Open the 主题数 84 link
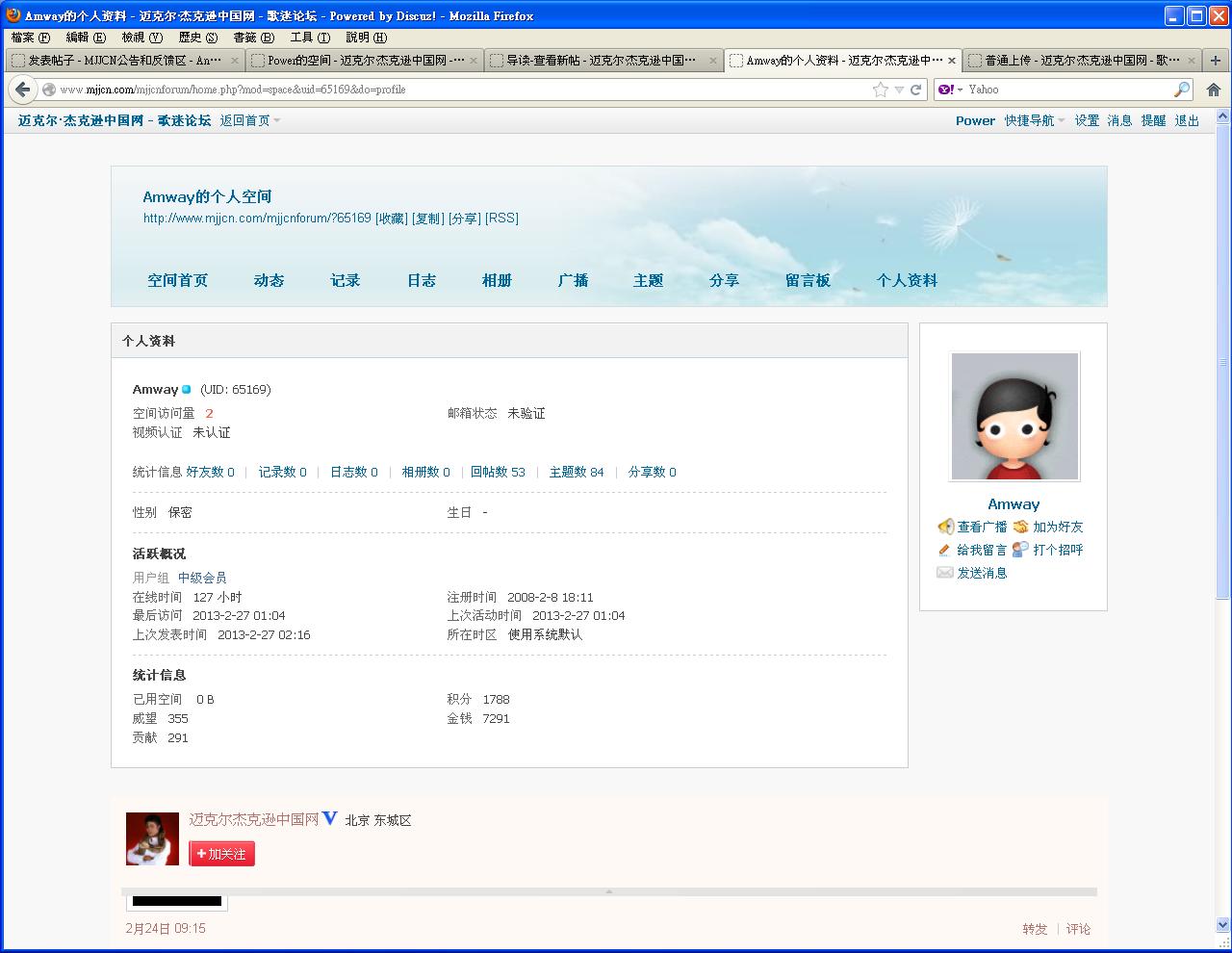1232x953 pixels. click(x=576, y=472)
